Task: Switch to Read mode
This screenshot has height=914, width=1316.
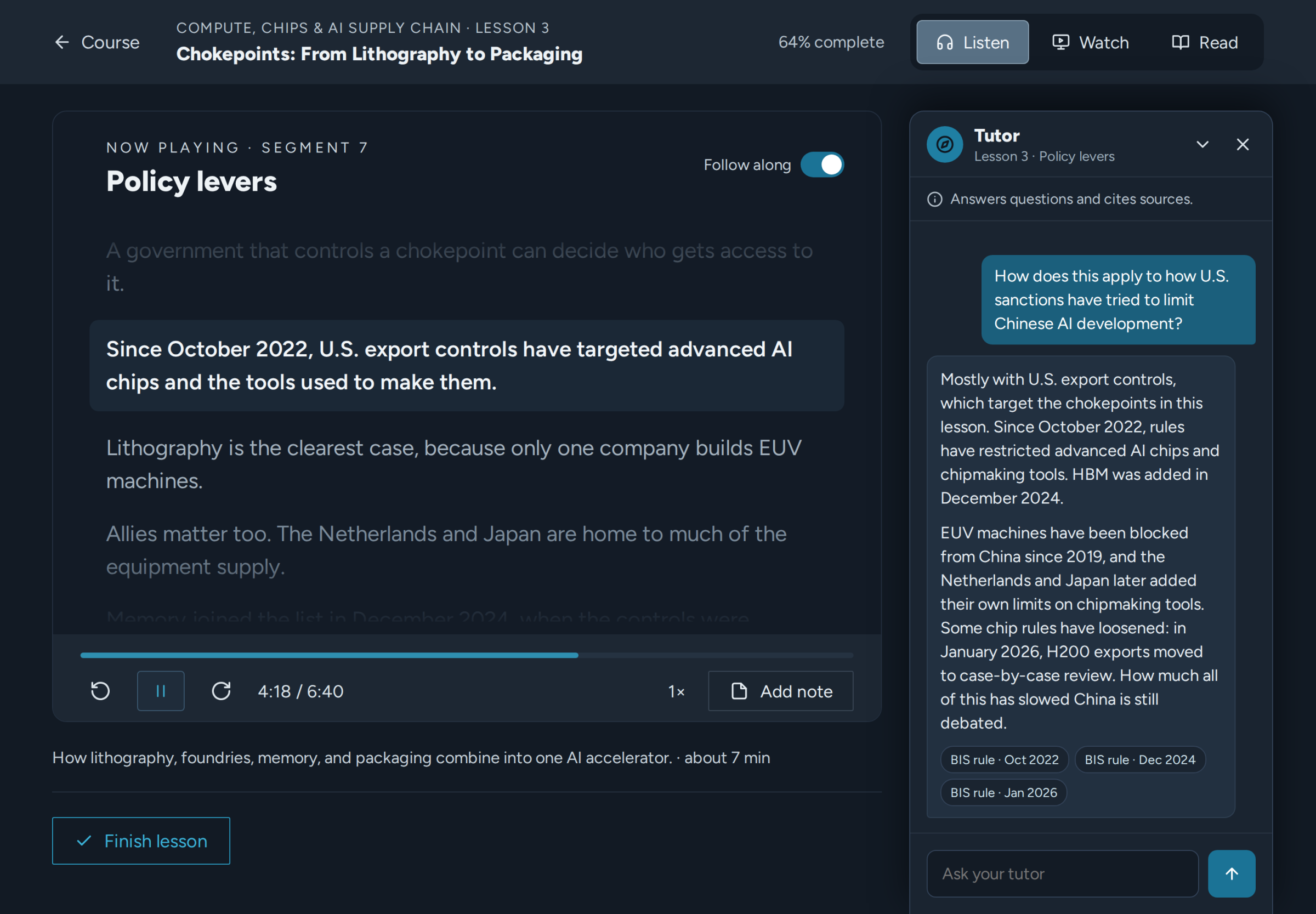Action: click(x=1204, y=42)
